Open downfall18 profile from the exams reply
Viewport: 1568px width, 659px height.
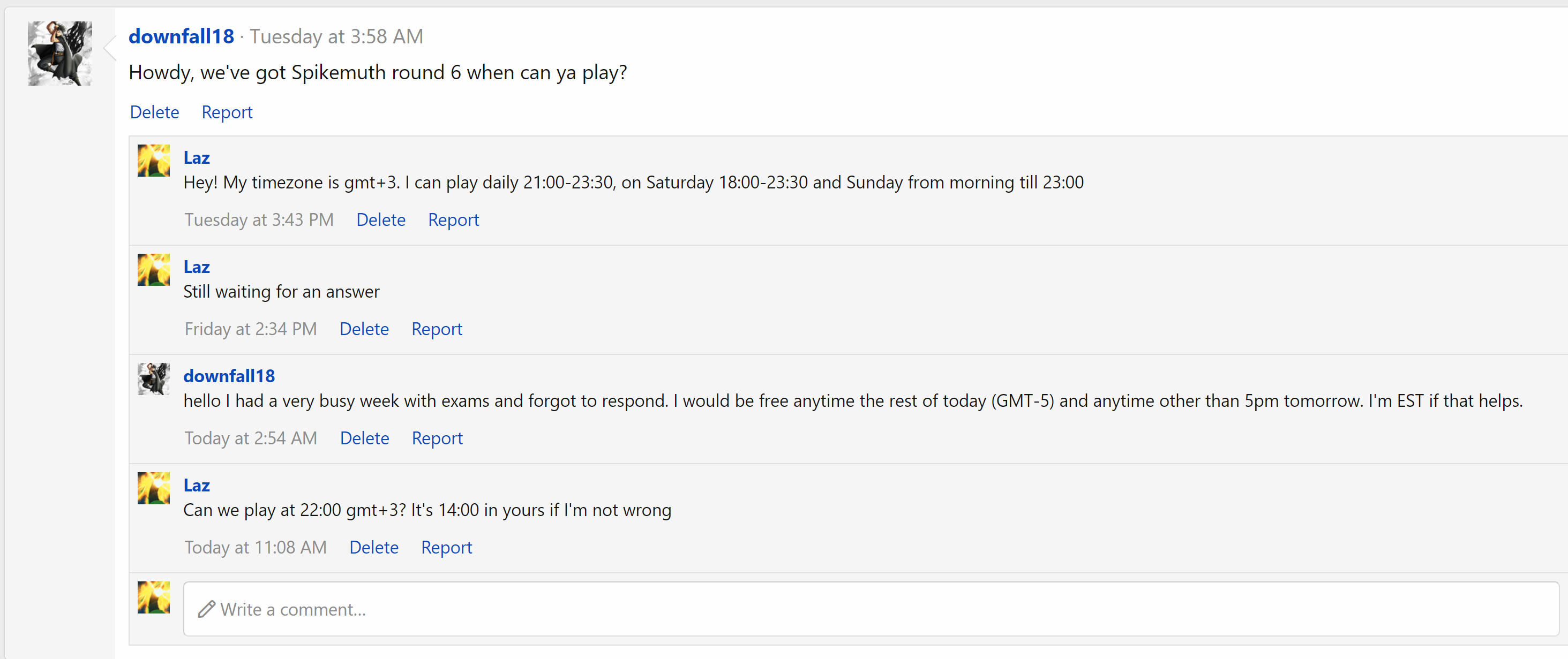(x=229, y=376)
